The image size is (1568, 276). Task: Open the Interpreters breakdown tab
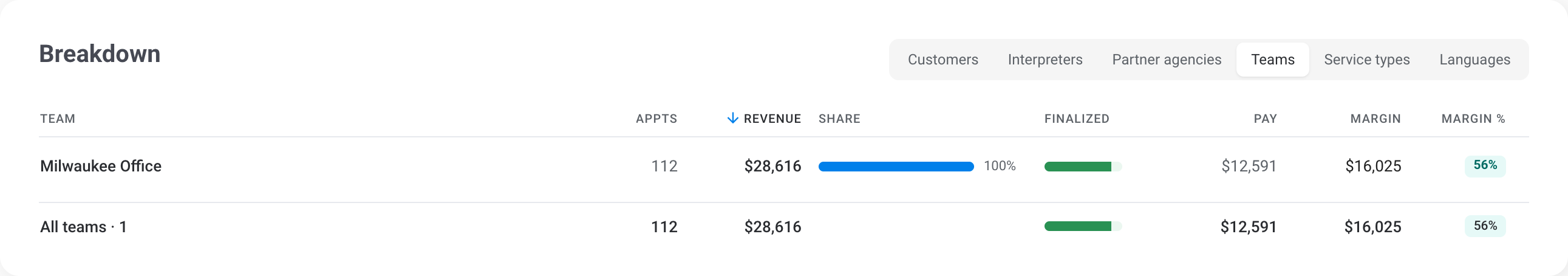point(1045,60)
